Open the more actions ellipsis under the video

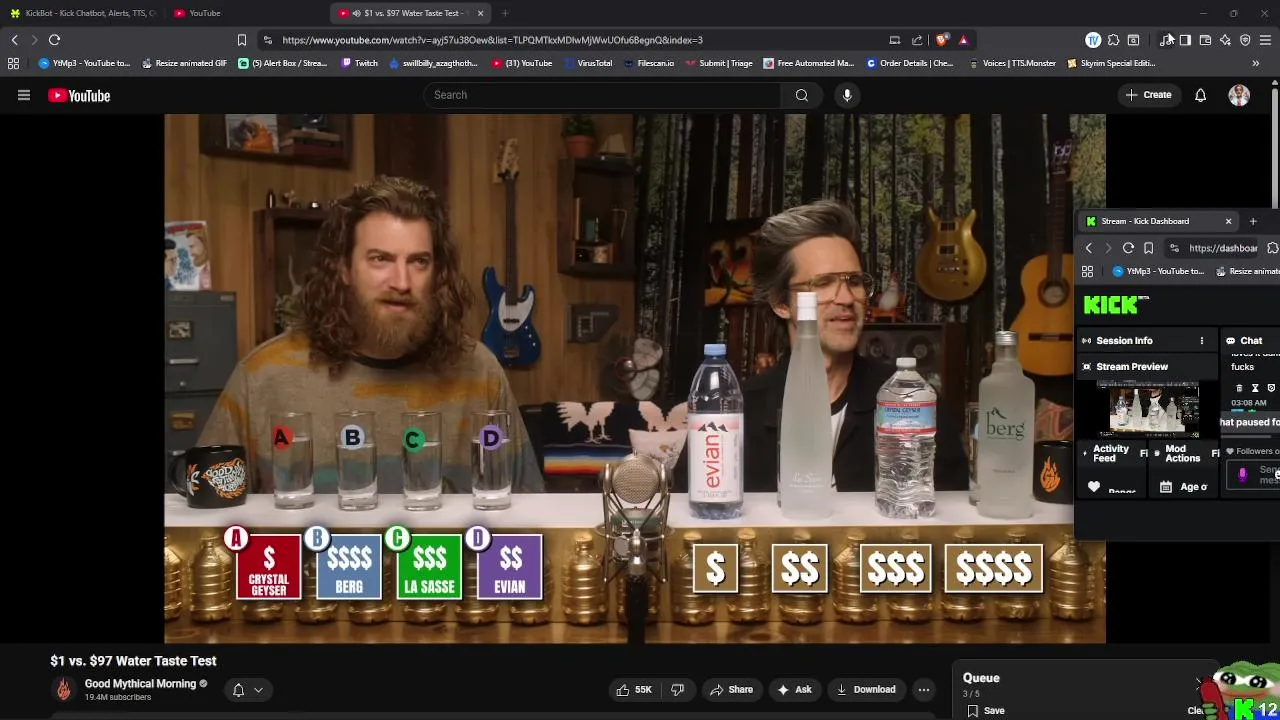[924, 689]
